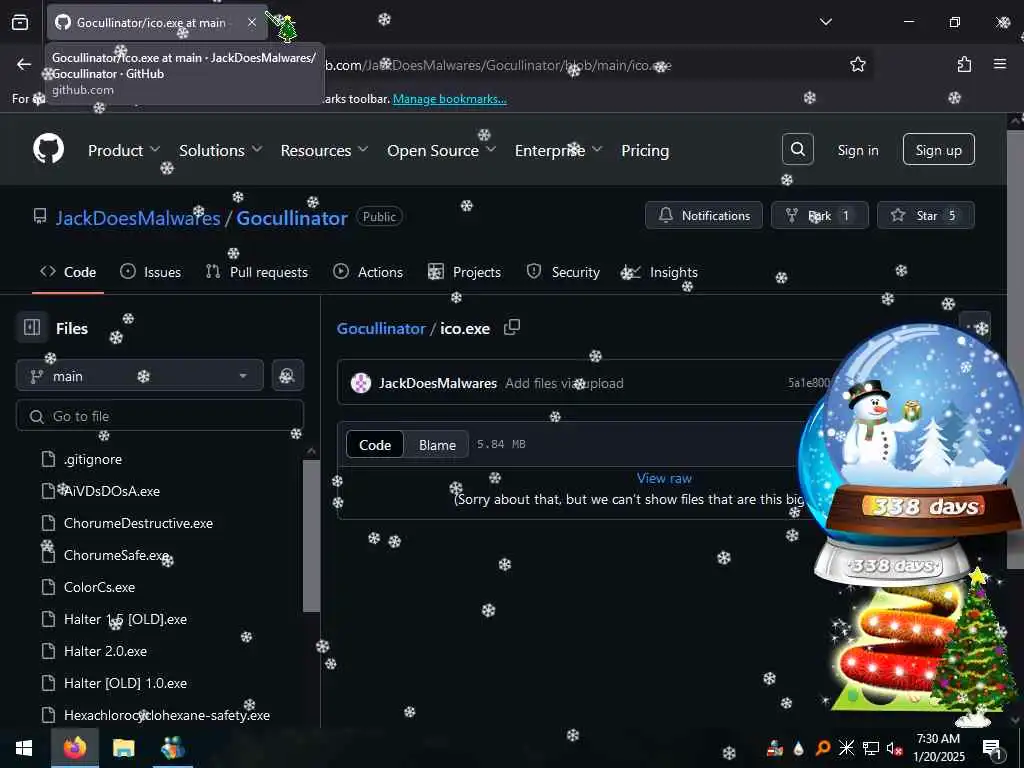This screenshot has height=768, width=1024.
Task: Expand the Open Source menu
Action: [x=441, y=150]
